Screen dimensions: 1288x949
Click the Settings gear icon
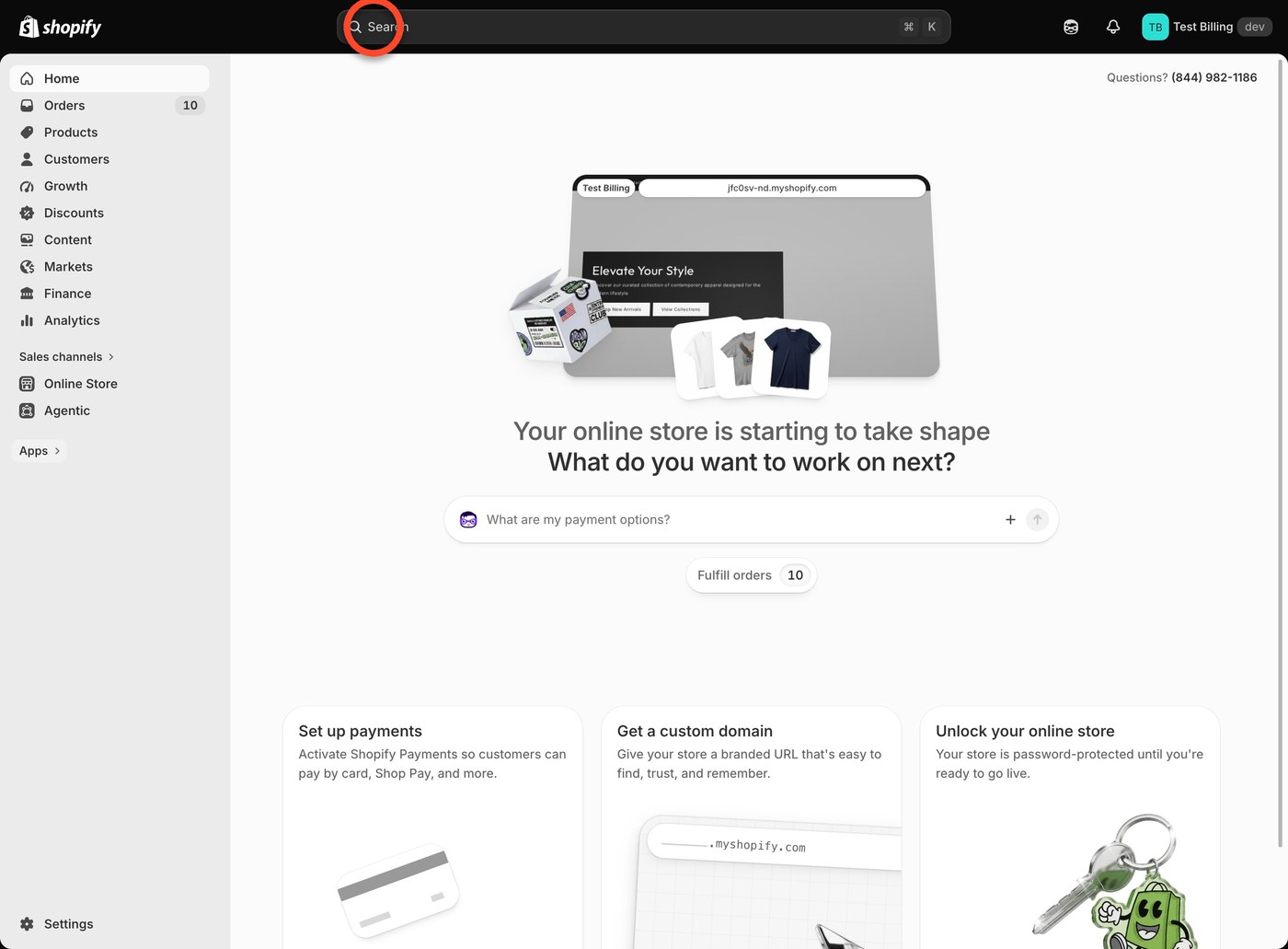pyautogui.click(x=27, y=924)
